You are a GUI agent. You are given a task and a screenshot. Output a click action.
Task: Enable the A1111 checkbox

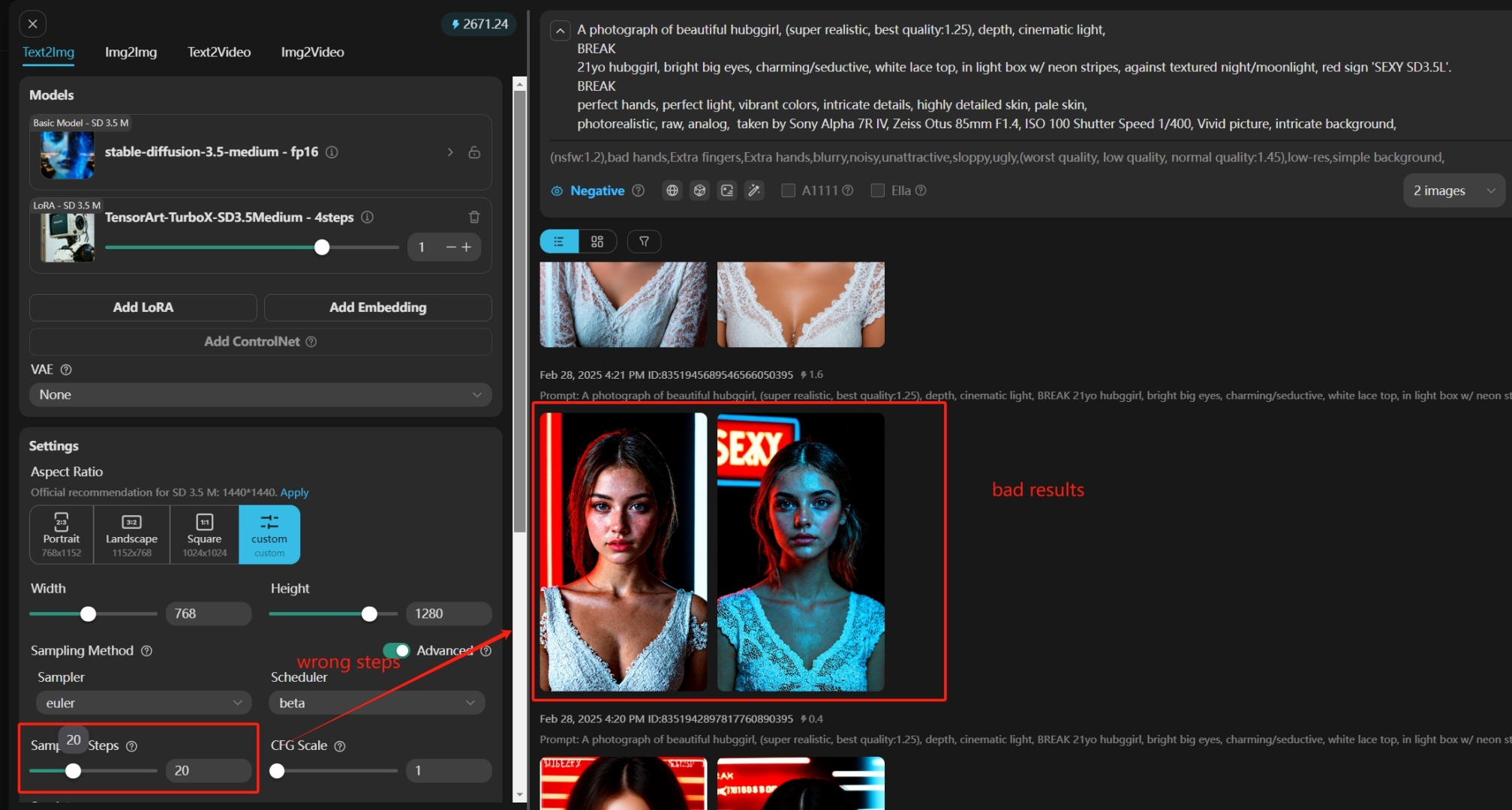click(x=788, y=190)
